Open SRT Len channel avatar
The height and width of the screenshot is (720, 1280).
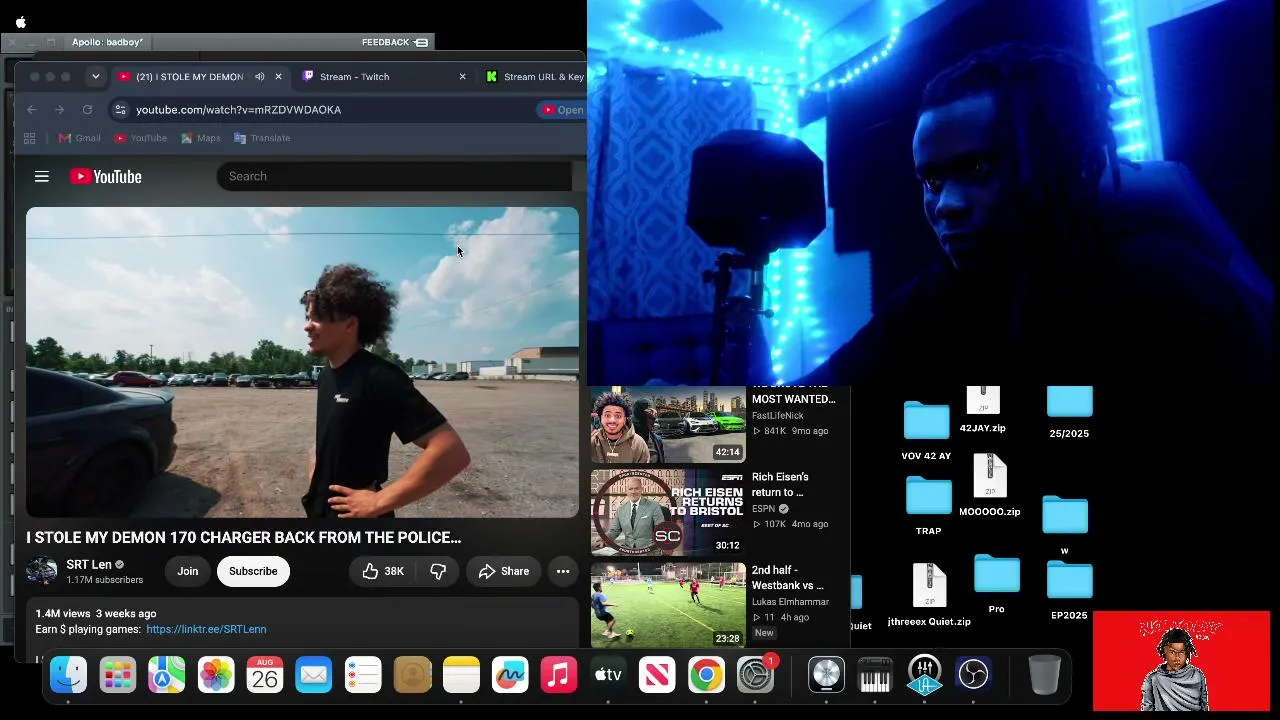click(42, 571)
